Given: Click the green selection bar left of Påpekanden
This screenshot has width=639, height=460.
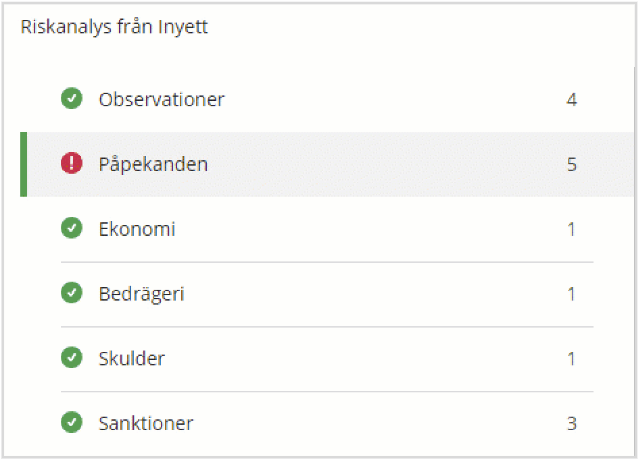Looking at the screenshot, I should click(24, 164).
